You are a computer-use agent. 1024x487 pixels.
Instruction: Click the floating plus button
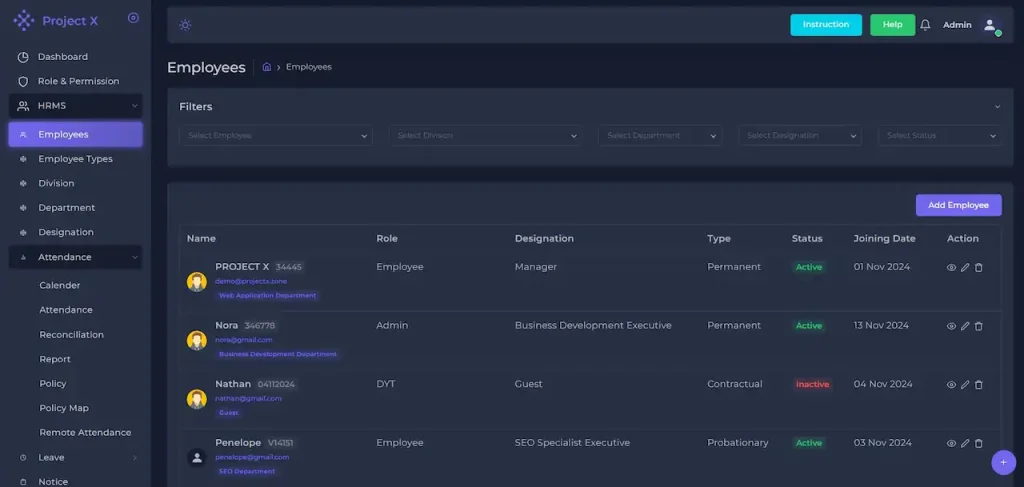coord(1003,463)
